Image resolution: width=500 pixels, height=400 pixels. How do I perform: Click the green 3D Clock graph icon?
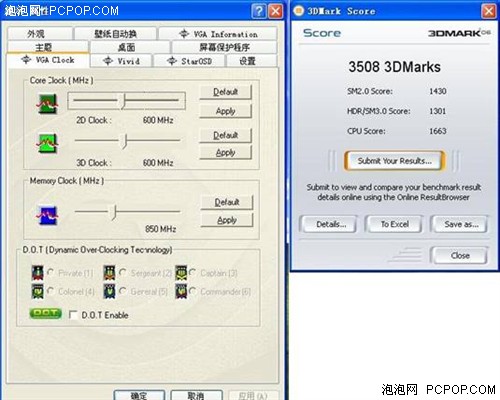[47, 143]
